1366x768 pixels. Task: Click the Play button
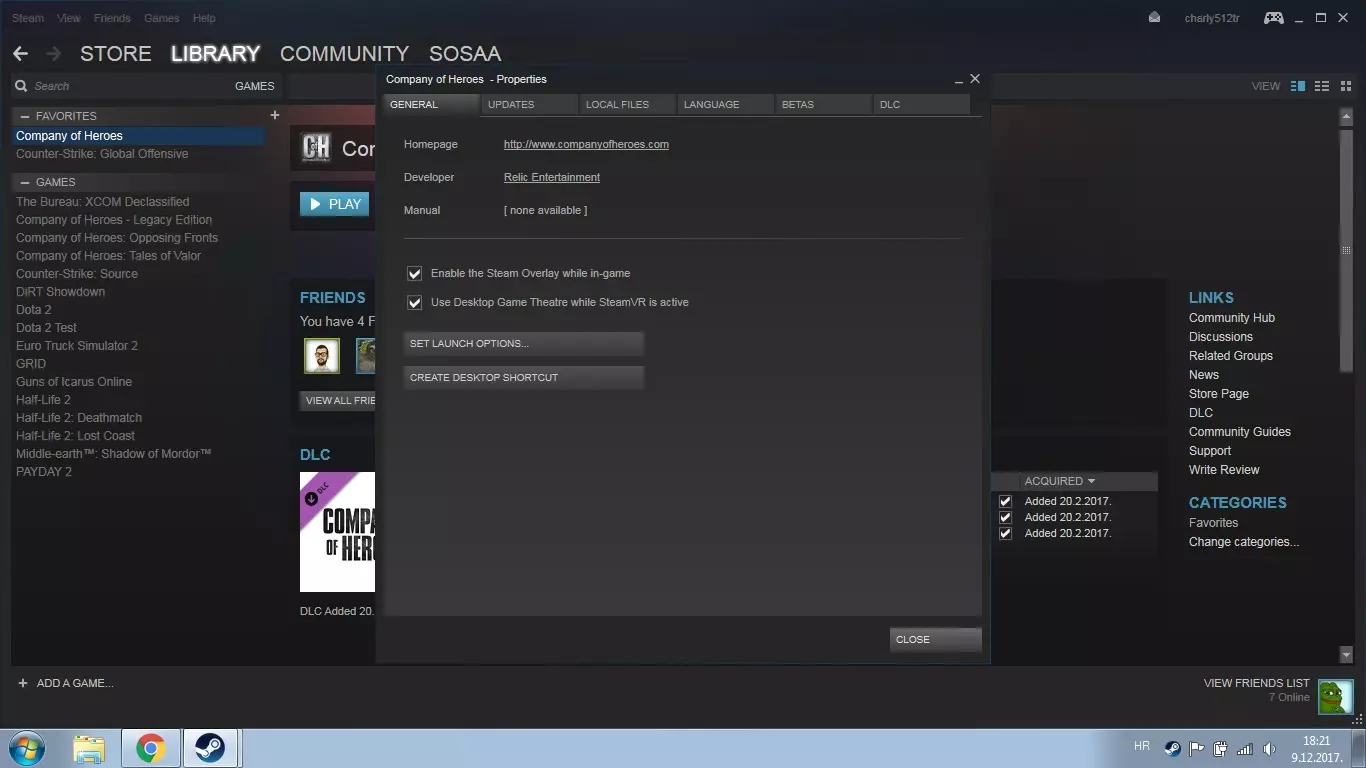tap(335, 204)
